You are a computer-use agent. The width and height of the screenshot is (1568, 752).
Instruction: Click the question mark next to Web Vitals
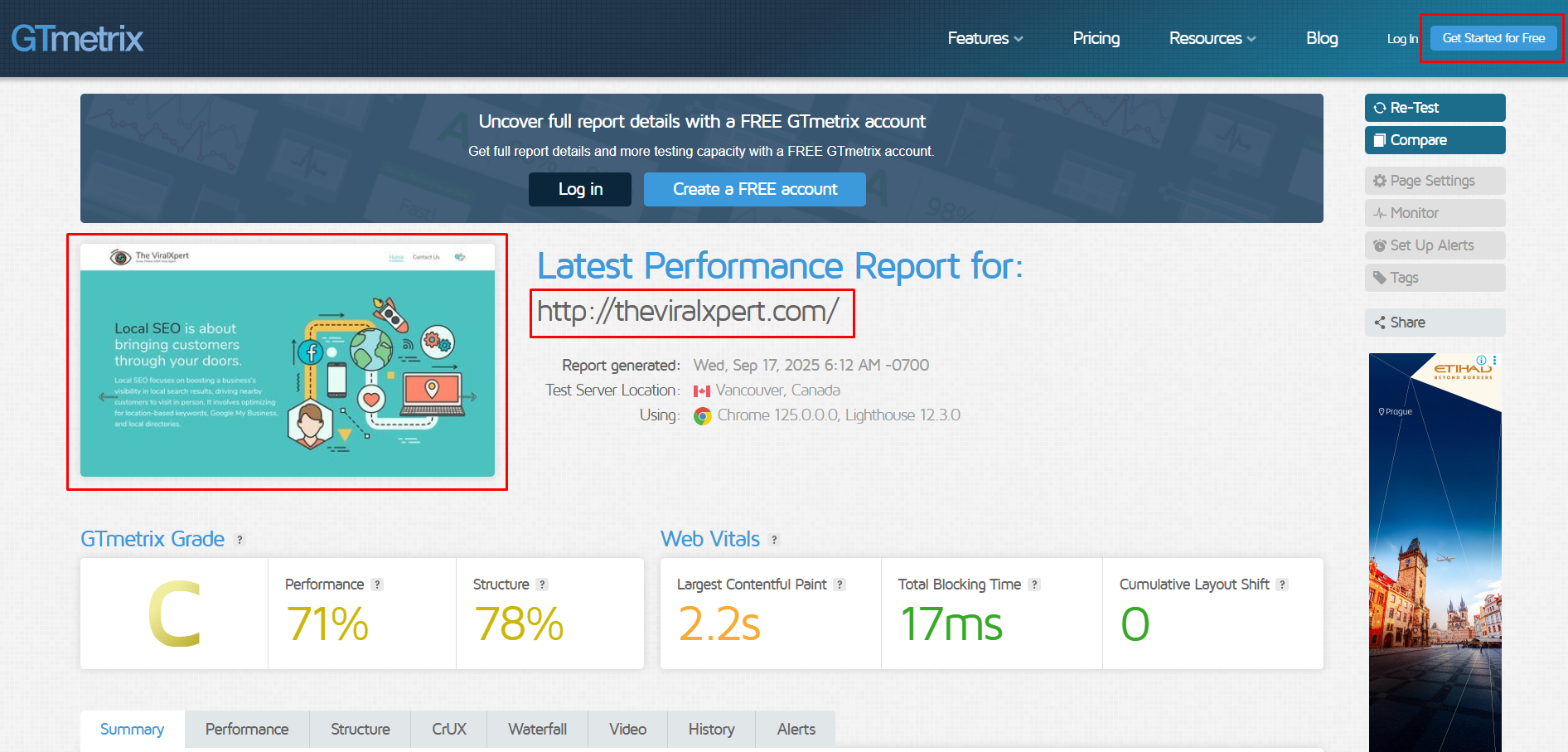coord(774,540)
